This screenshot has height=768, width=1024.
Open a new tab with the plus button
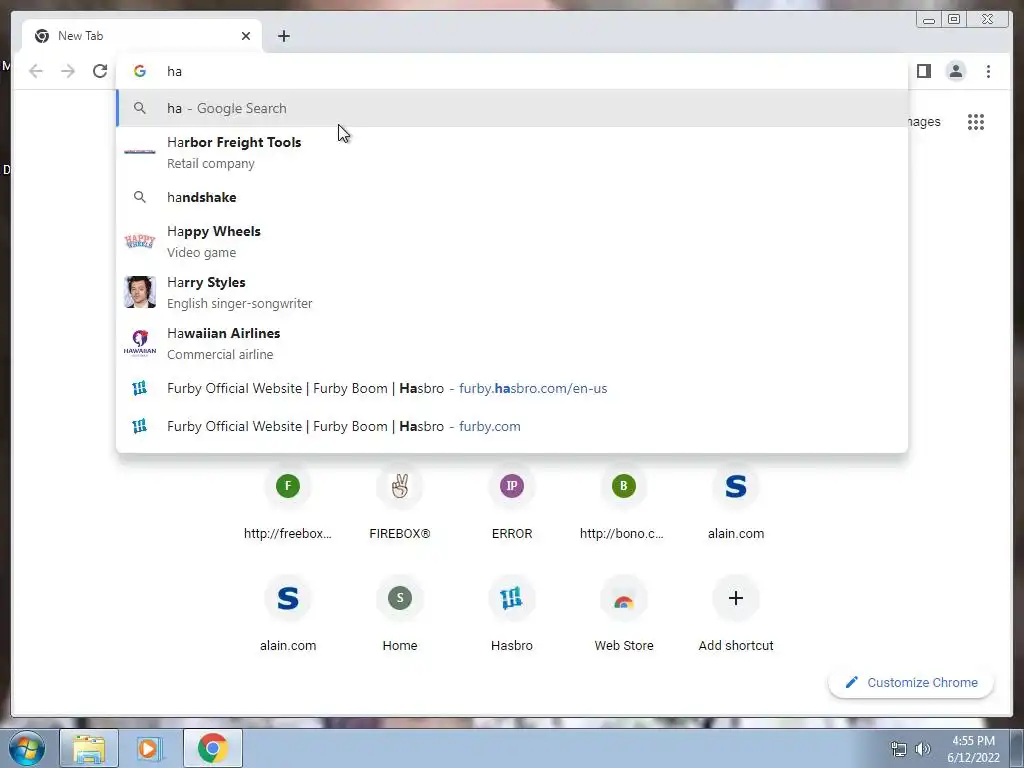click(x=283, y=36)
